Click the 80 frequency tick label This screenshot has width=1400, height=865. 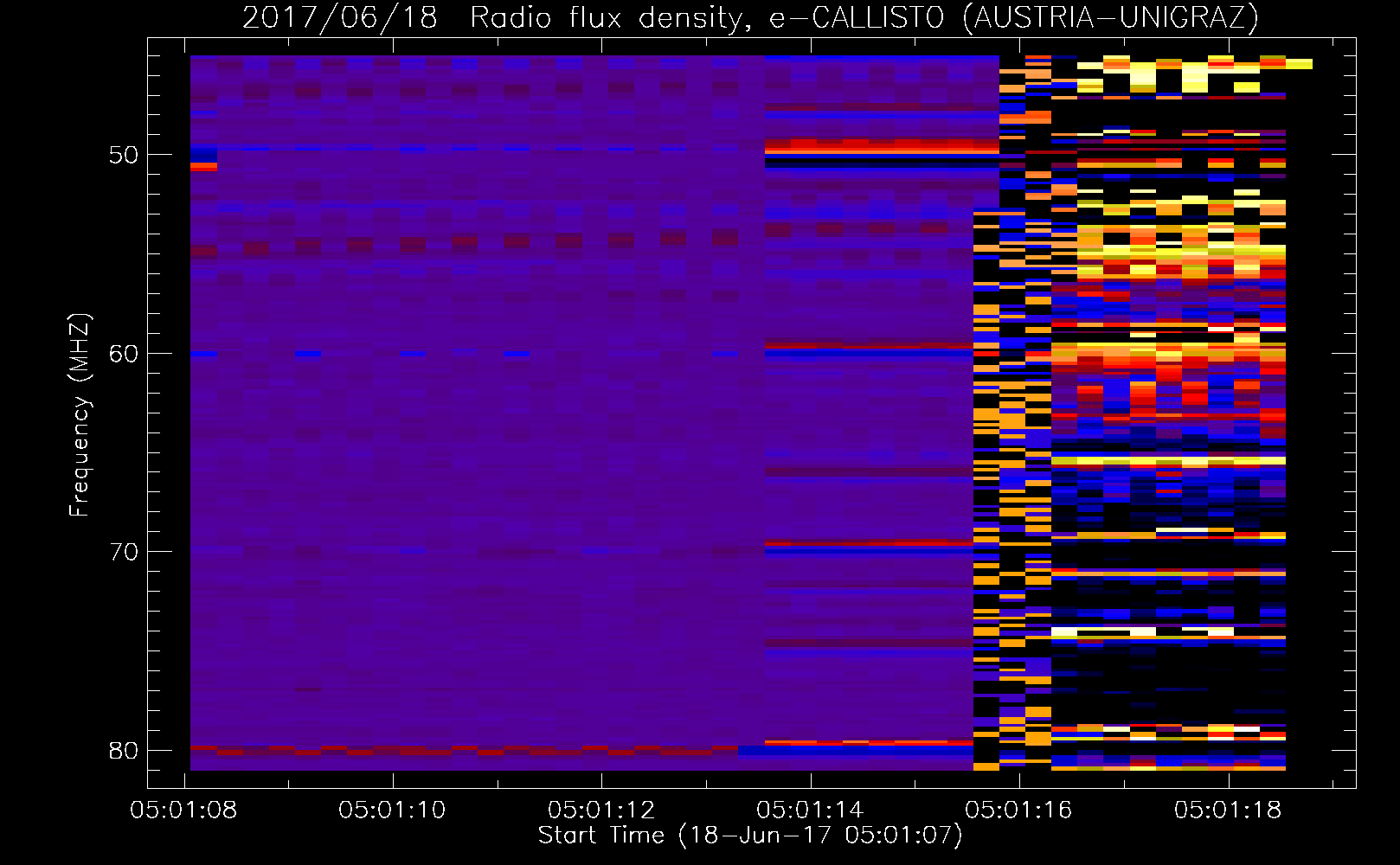[124, 750]
